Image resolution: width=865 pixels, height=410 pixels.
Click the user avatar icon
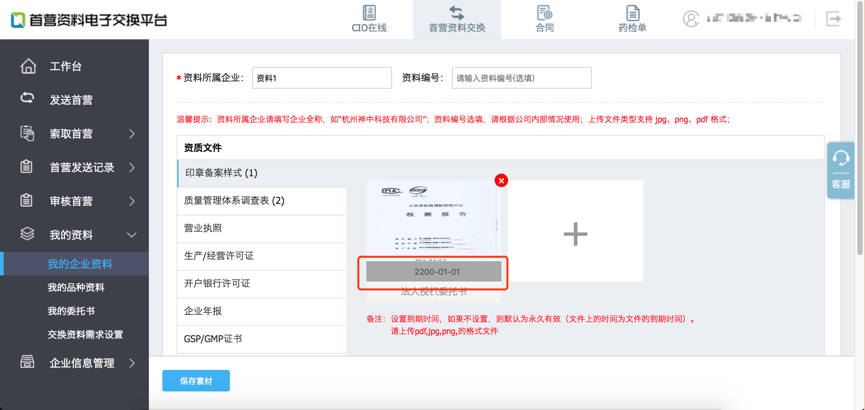pos(691,19)
